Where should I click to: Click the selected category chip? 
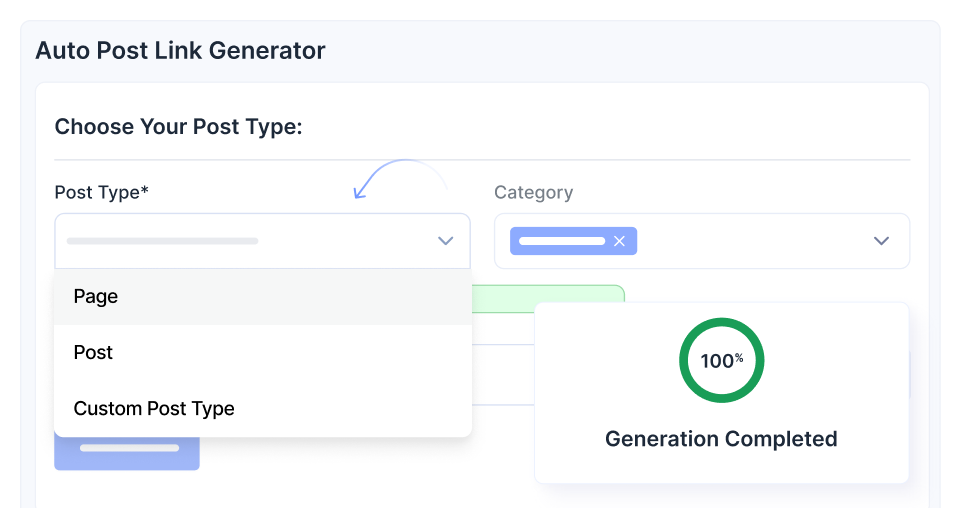pos(563,241)
